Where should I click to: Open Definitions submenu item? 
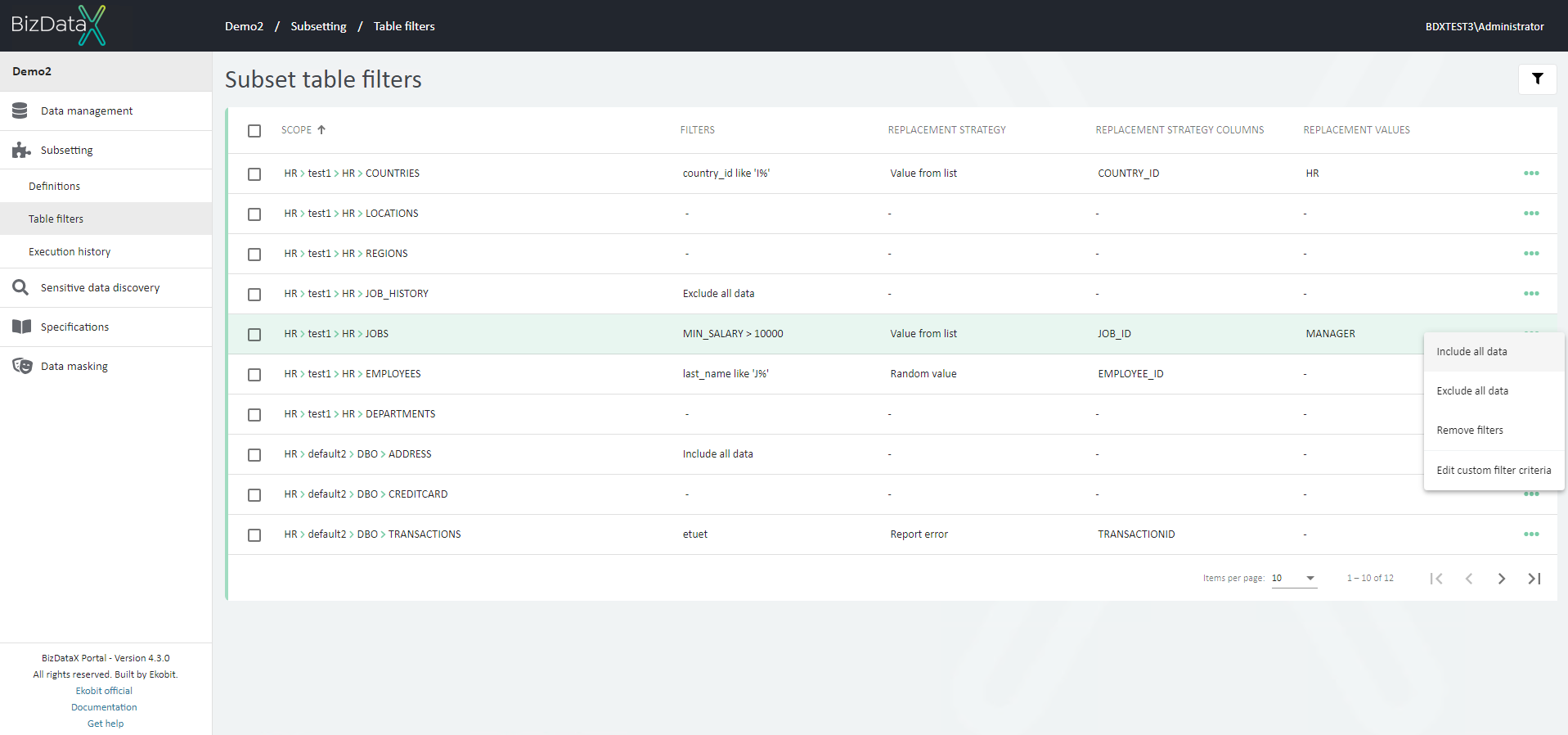click(x=106, y=186)
